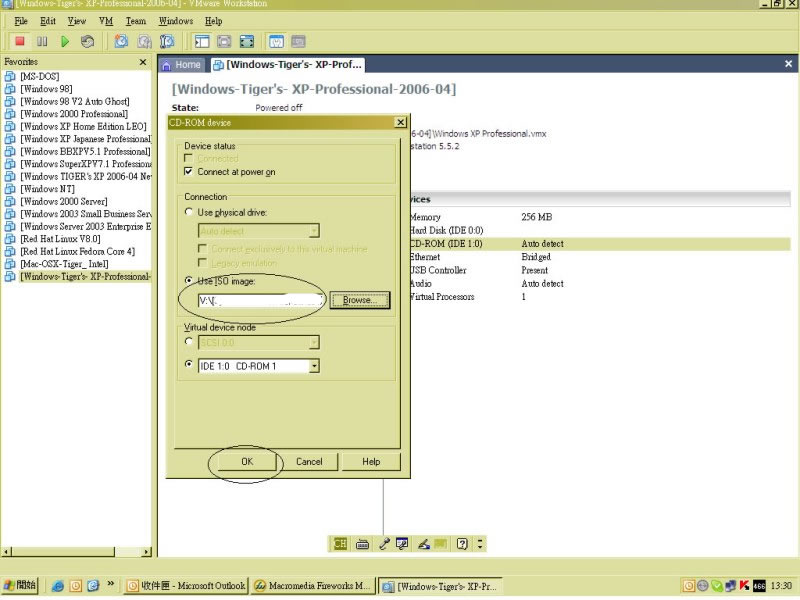
Task: Launch Internet Explorer from quick launch
Action: (58, 586)
